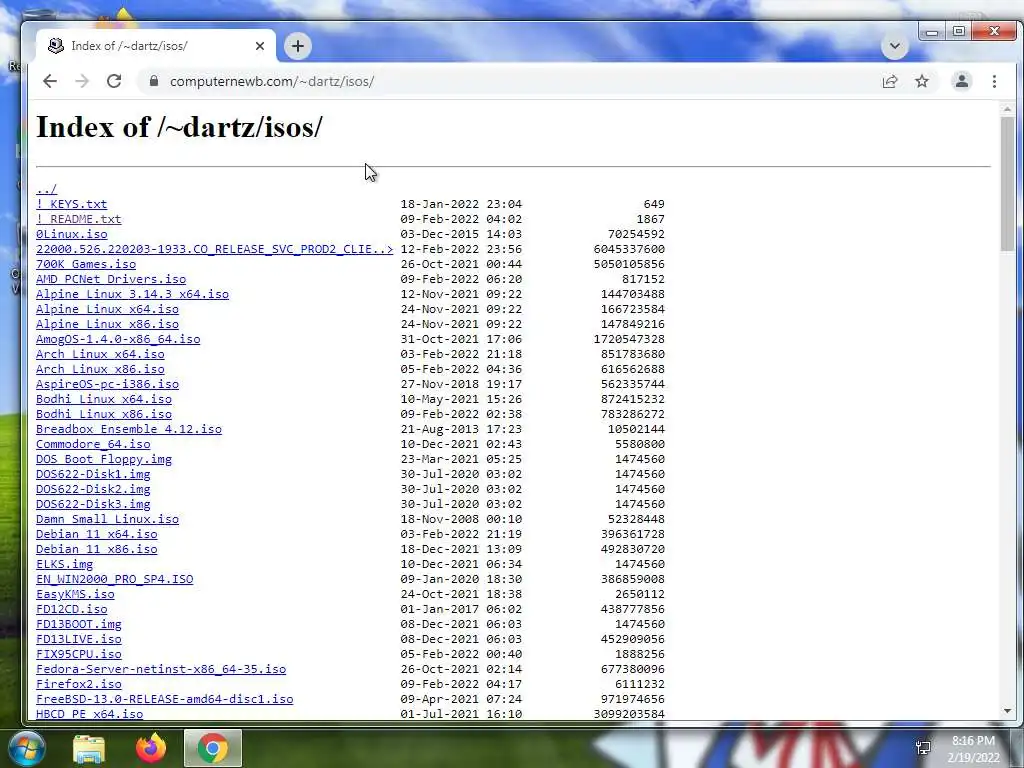Open a new tab with plus button

click(x=298, y=46)
